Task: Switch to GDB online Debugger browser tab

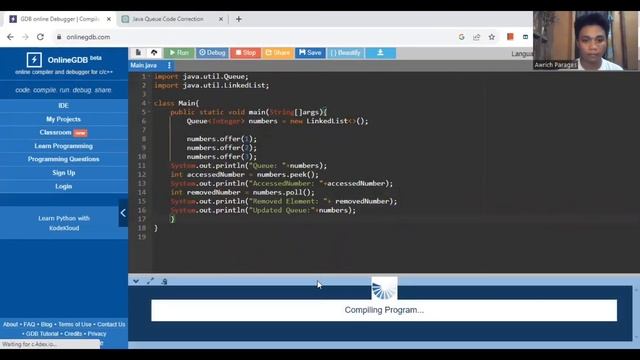Action: [x=60, y=19]
